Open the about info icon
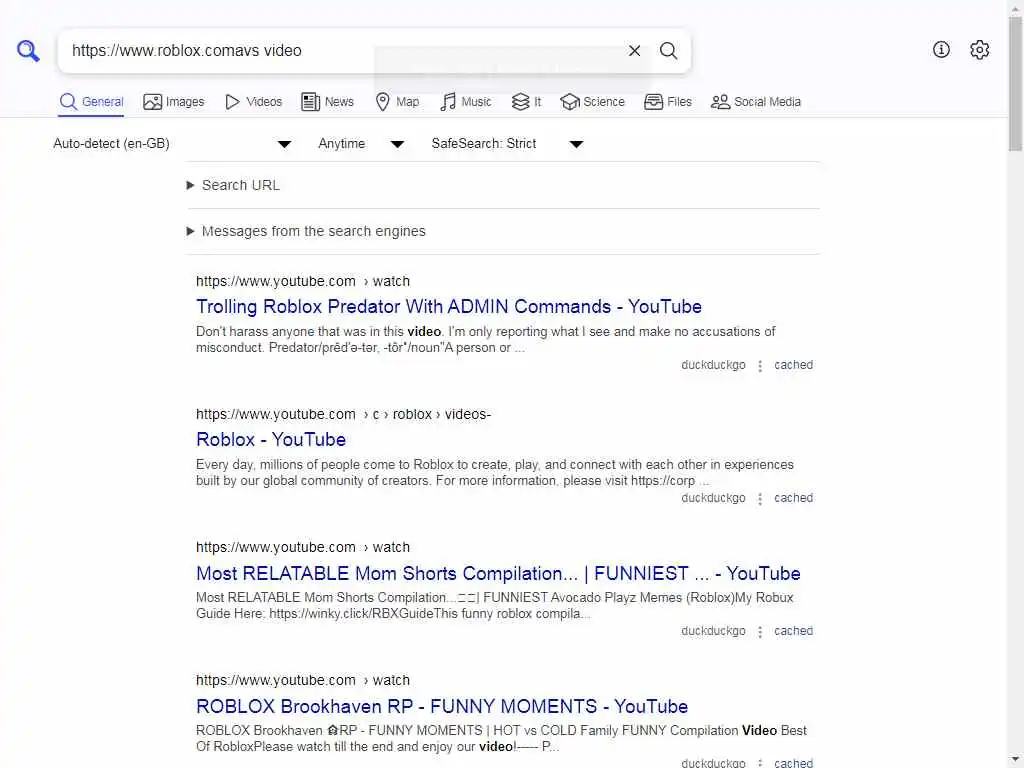The height and width of the screenshot is (768, 1024). tap(941, 50)
